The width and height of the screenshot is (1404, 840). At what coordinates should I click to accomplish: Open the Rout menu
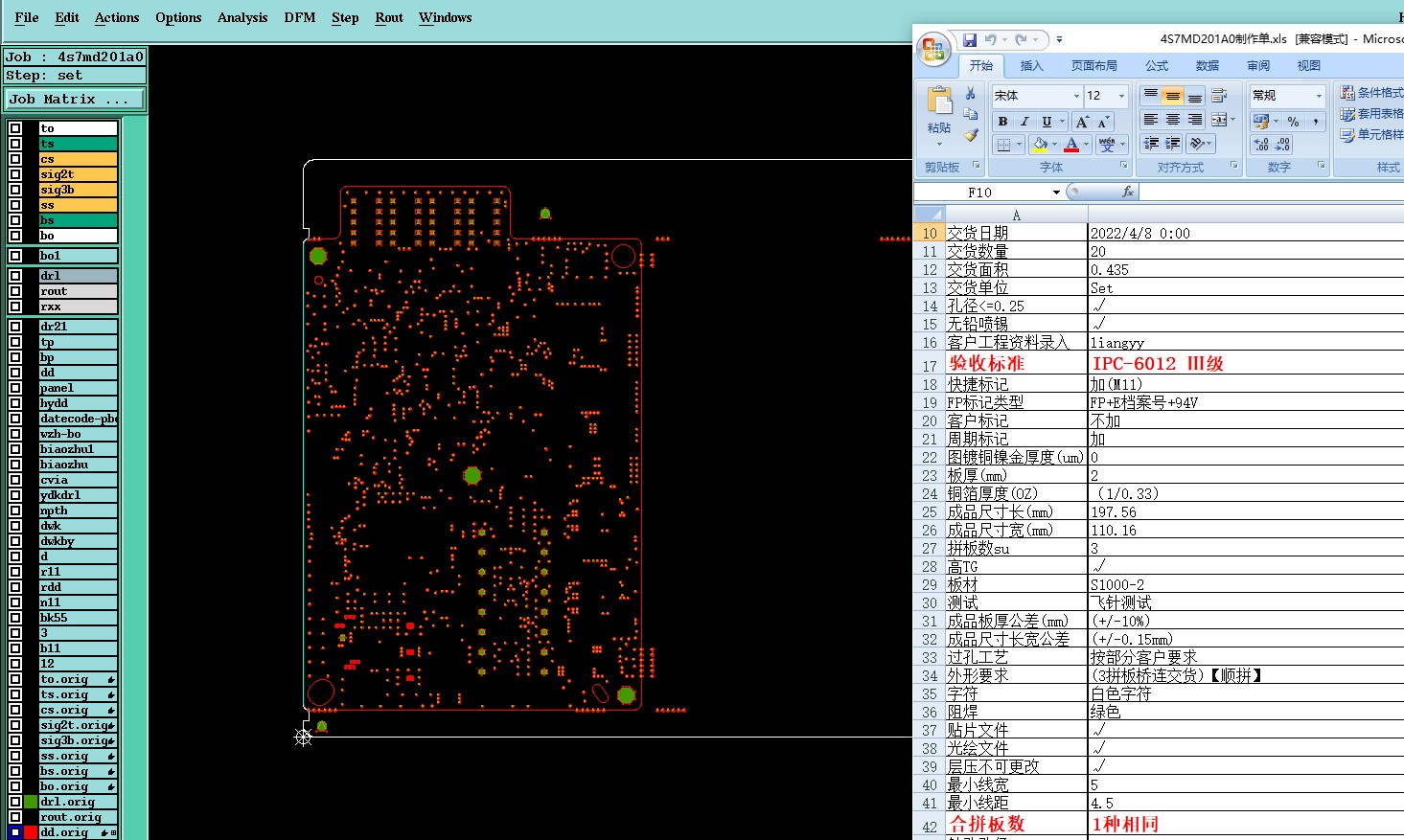[389, 17]
